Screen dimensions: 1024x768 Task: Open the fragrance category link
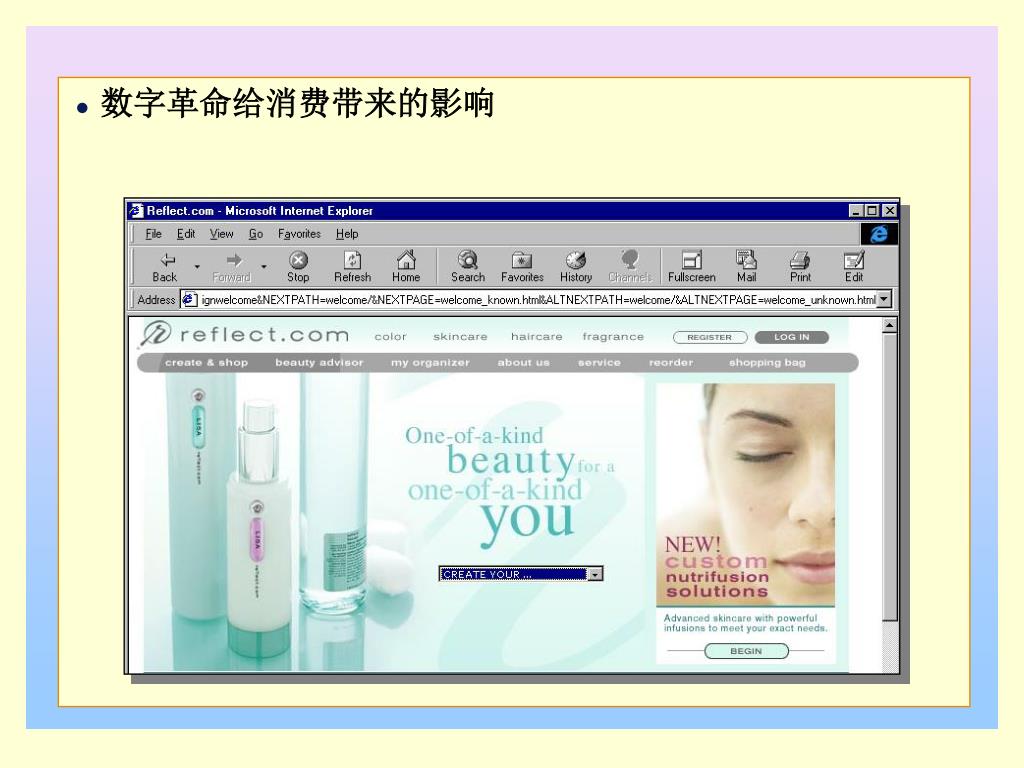(x=613, y=337)
